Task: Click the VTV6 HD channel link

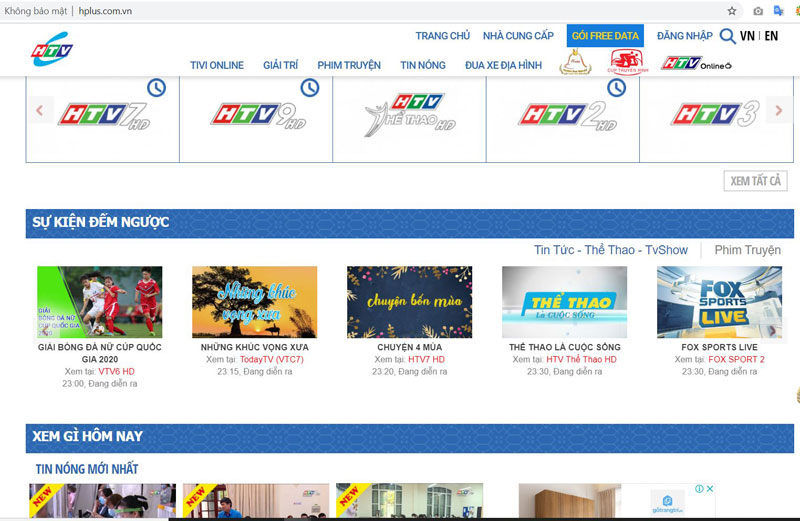Action: tap(116, 371)
